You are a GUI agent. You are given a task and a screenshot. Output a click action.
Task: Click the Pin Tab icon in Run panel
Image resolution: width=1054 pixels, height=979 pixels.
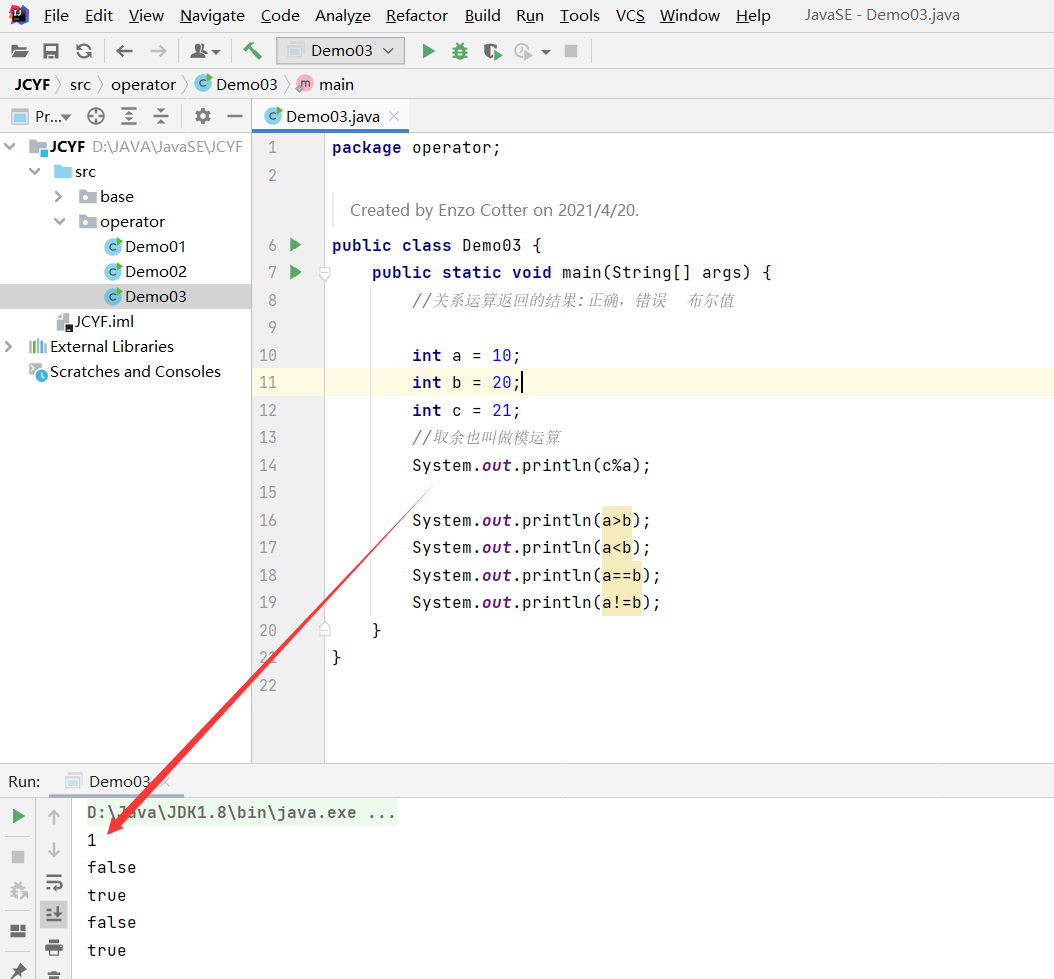pos(19,970)
